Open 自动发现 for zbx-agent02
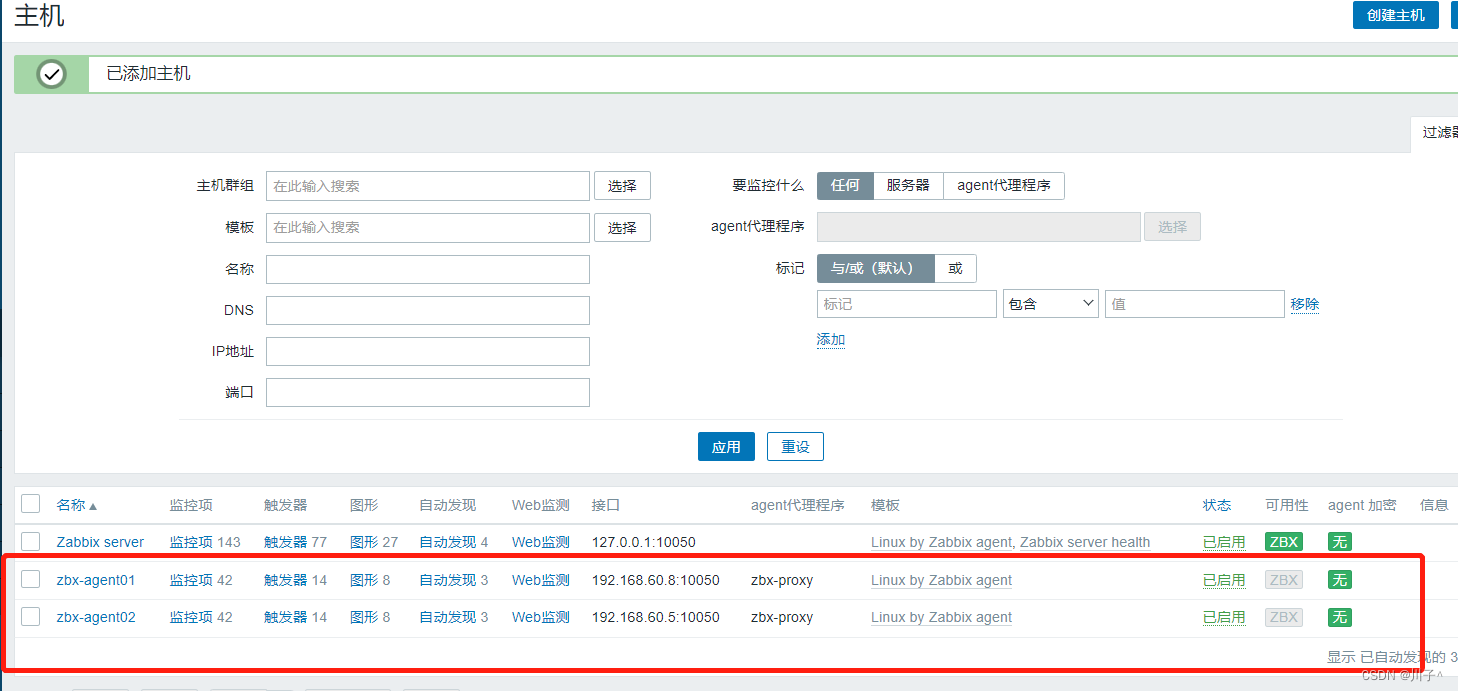This screenshot has width=1458, height=691. [447, 617]
